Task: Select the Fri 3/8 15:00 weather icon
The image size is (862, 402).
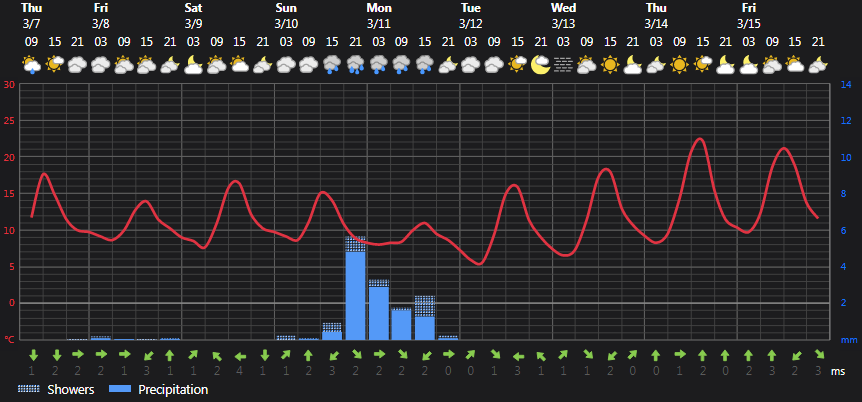Action: coord(147,65)
